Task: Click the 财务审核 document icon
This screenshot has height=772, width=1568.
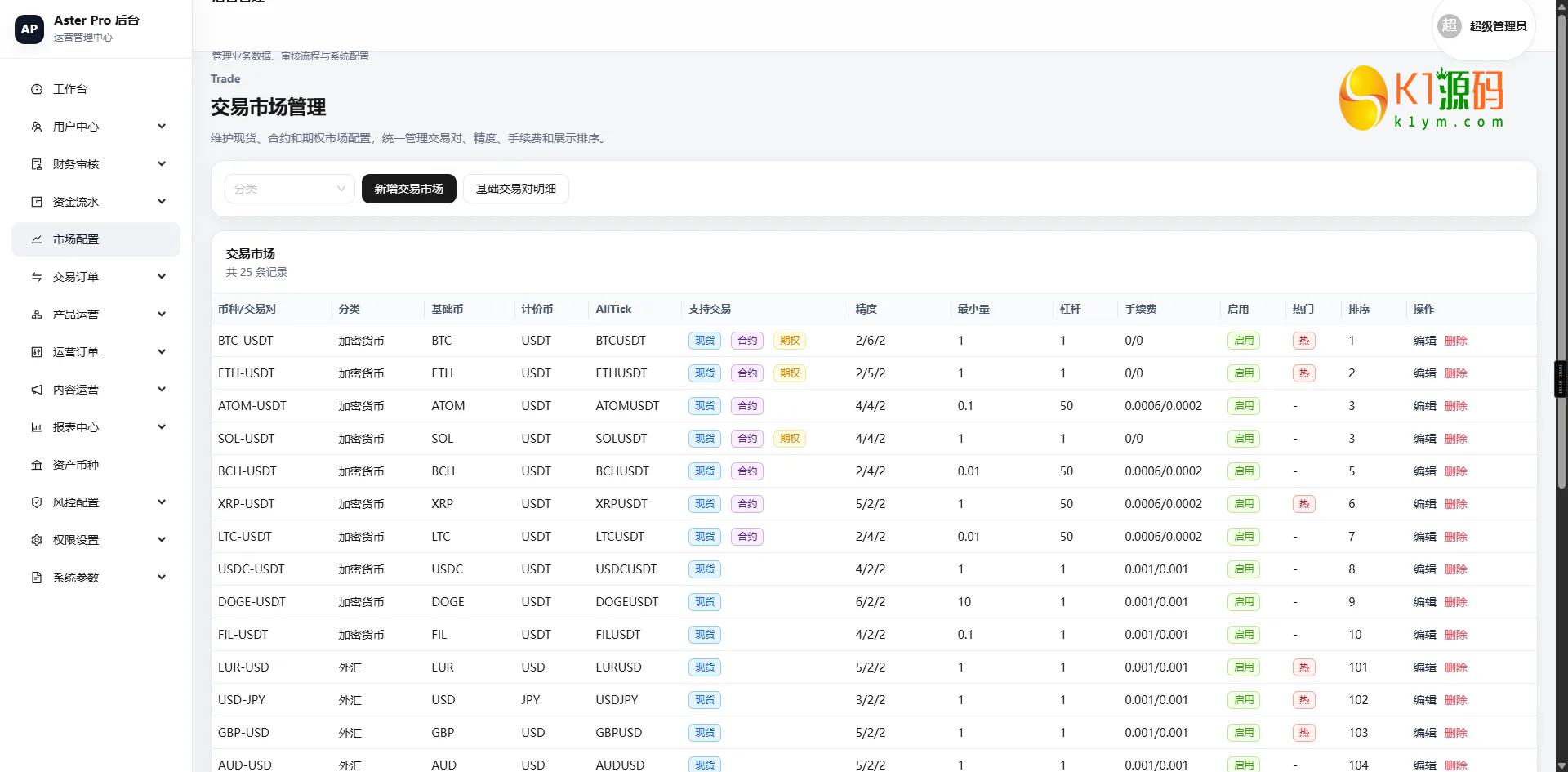Action: (x=37, y=164)
